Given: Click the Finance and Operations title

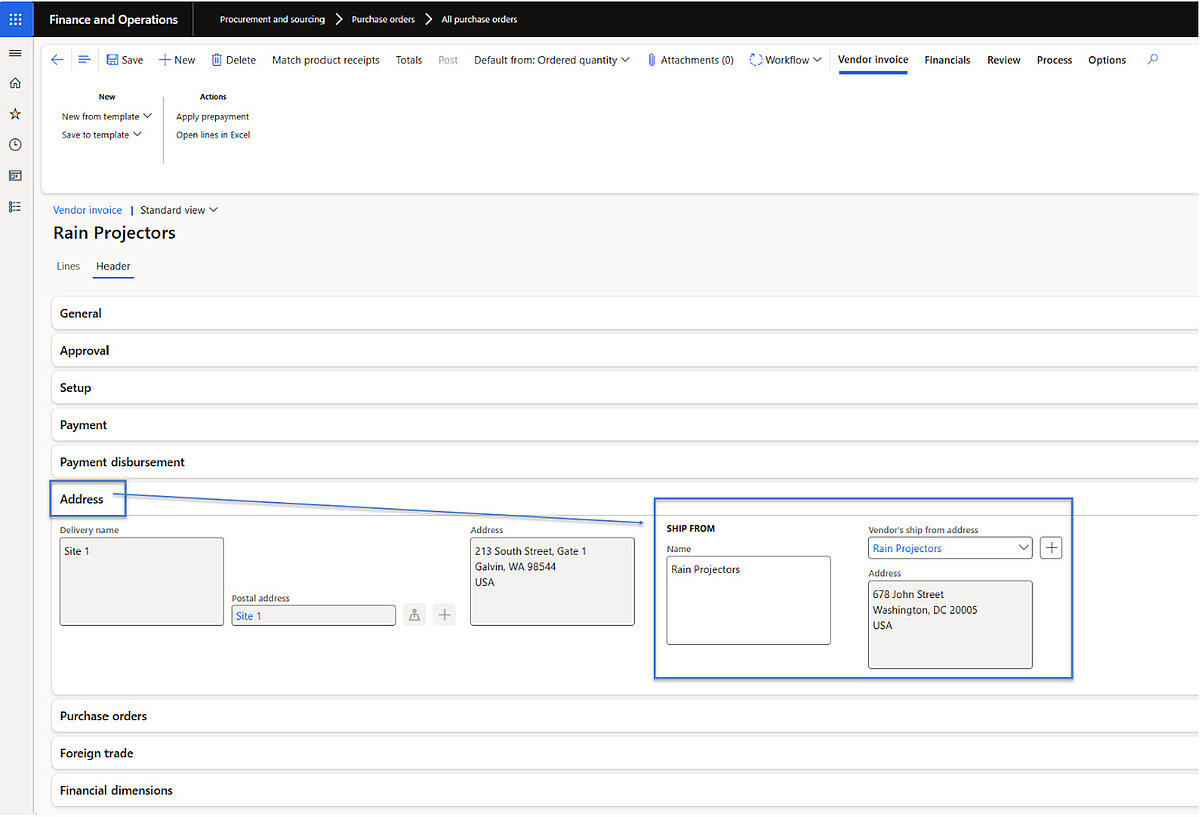Looking at the screenshot, I should click(x=113, y=19).
